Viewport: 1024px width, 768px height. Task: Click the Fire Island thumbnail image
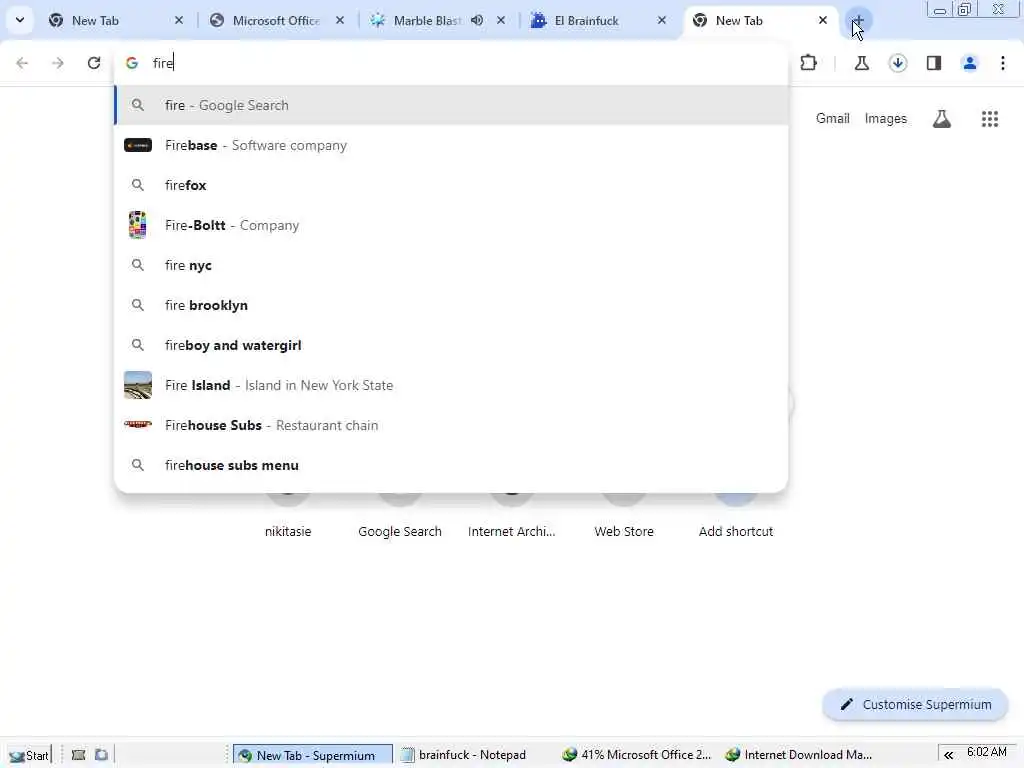click(138, 385)
